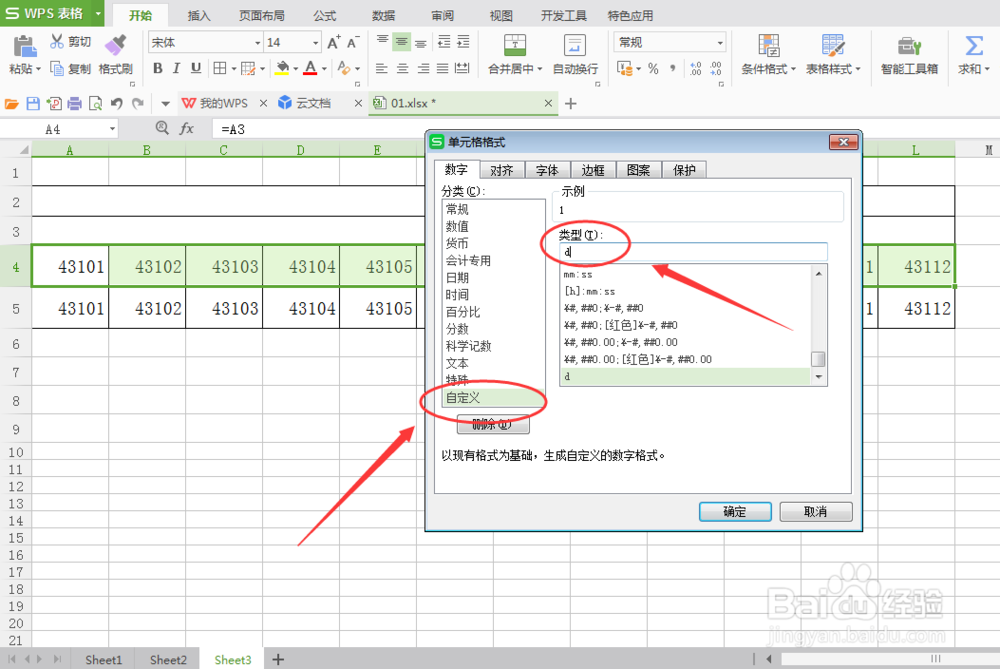Viewport: 1000px width, 669px height.
Task: Apply underline formatting with the U icon
Action: point(195,67)
